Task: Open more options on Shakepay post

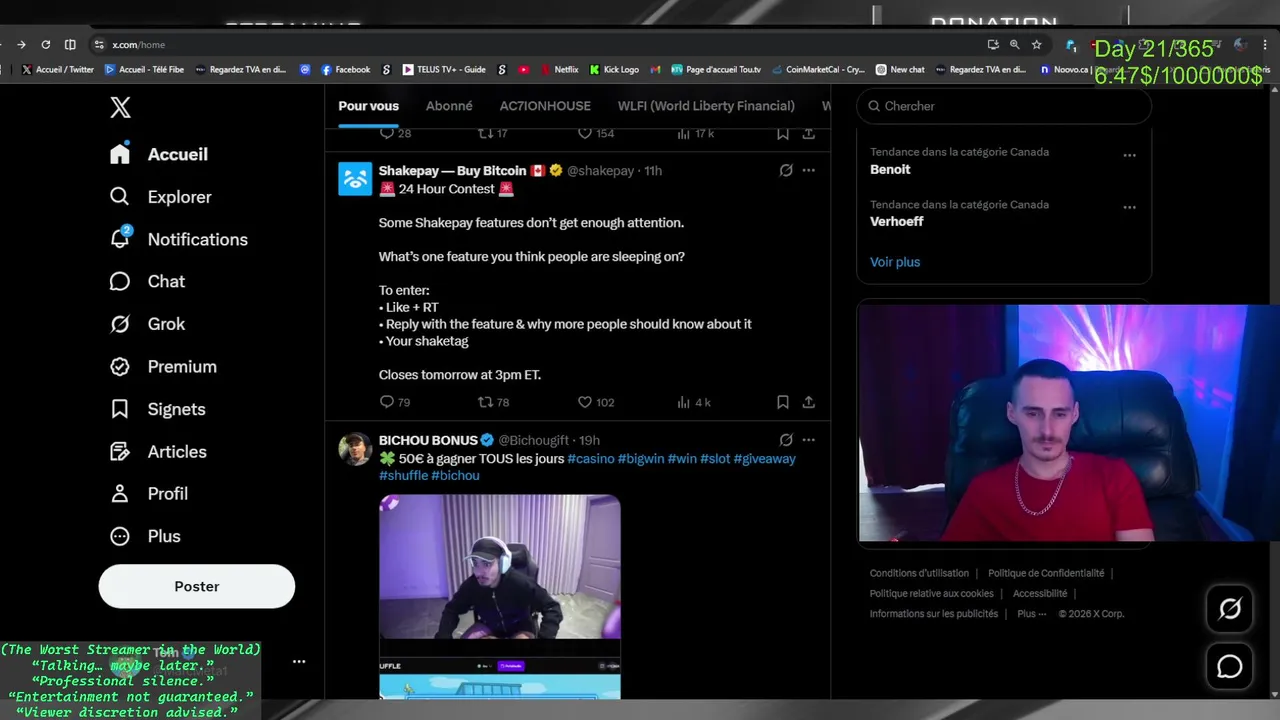Action: [808, 171]
